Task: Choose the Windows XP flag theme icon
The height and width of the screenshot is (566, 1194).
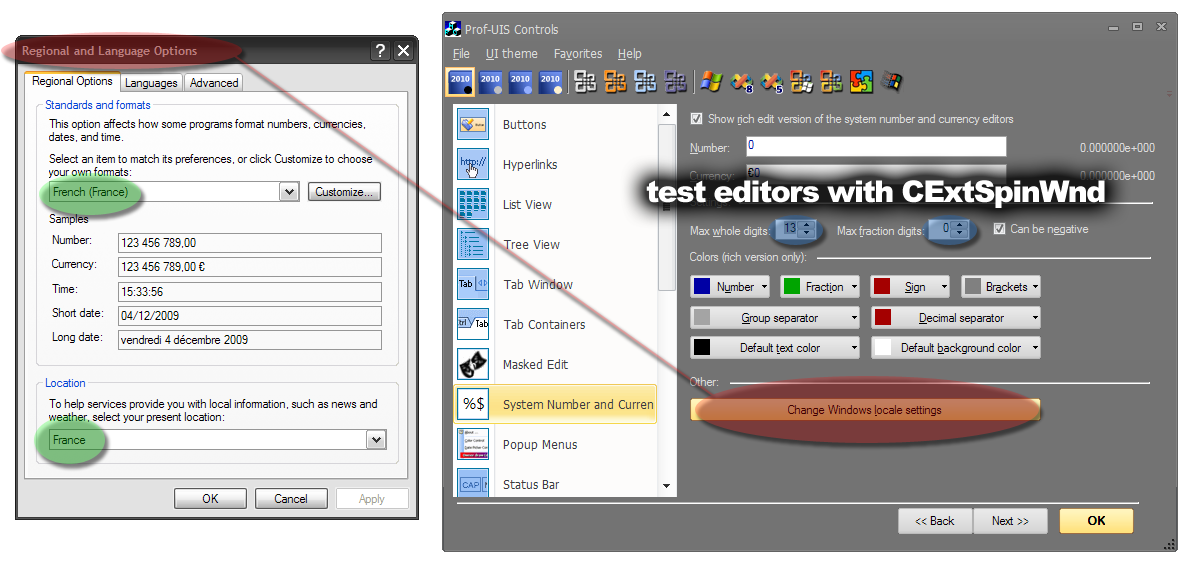Action: point(711,82)
